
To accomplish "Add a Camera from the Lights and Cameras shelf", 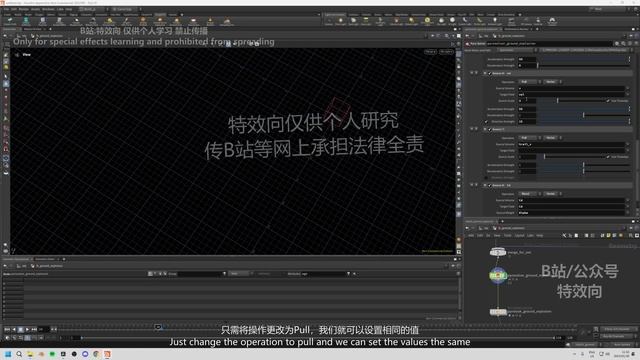I will click(x=329, y=21).
